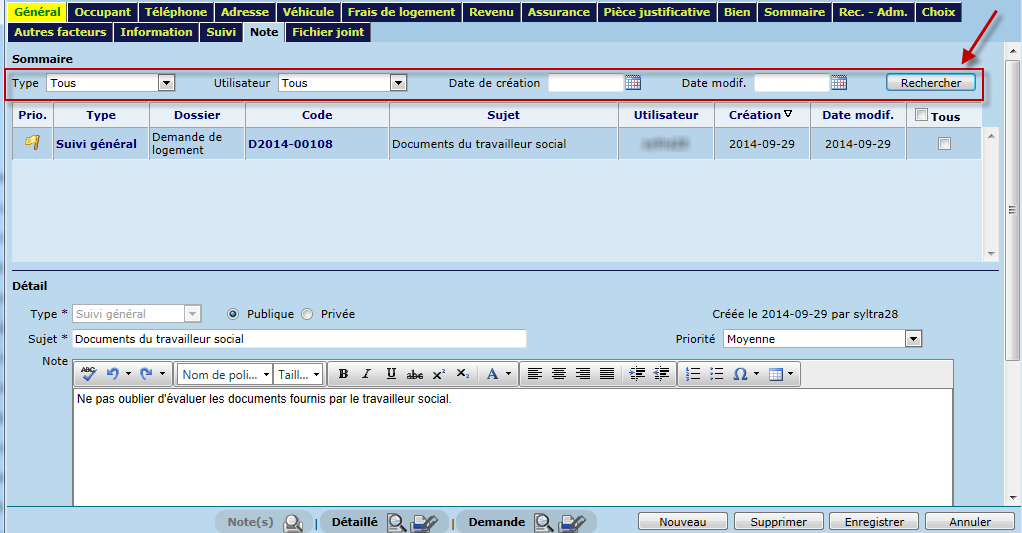Click the spell check icon in note toolbar
The width and height of the screenshot is (1022, 533).
[x=88, y=374]
